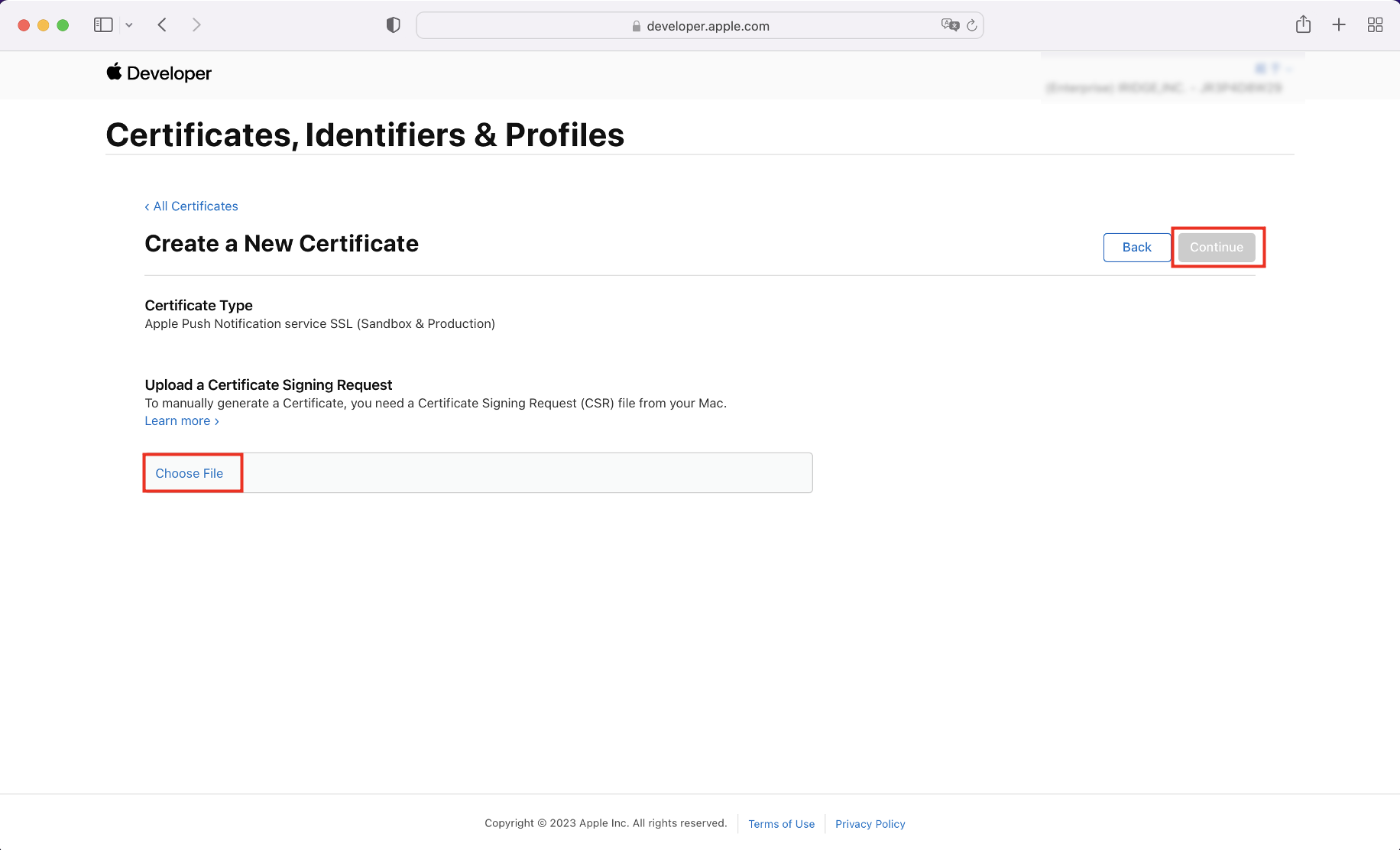
Task: Enter full screen with green button
Action: pos(63,25)
